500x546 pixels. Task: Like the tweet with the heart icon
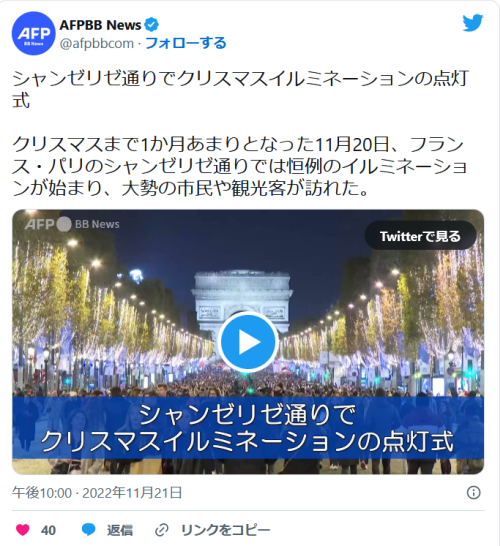[x=23, y=530]
